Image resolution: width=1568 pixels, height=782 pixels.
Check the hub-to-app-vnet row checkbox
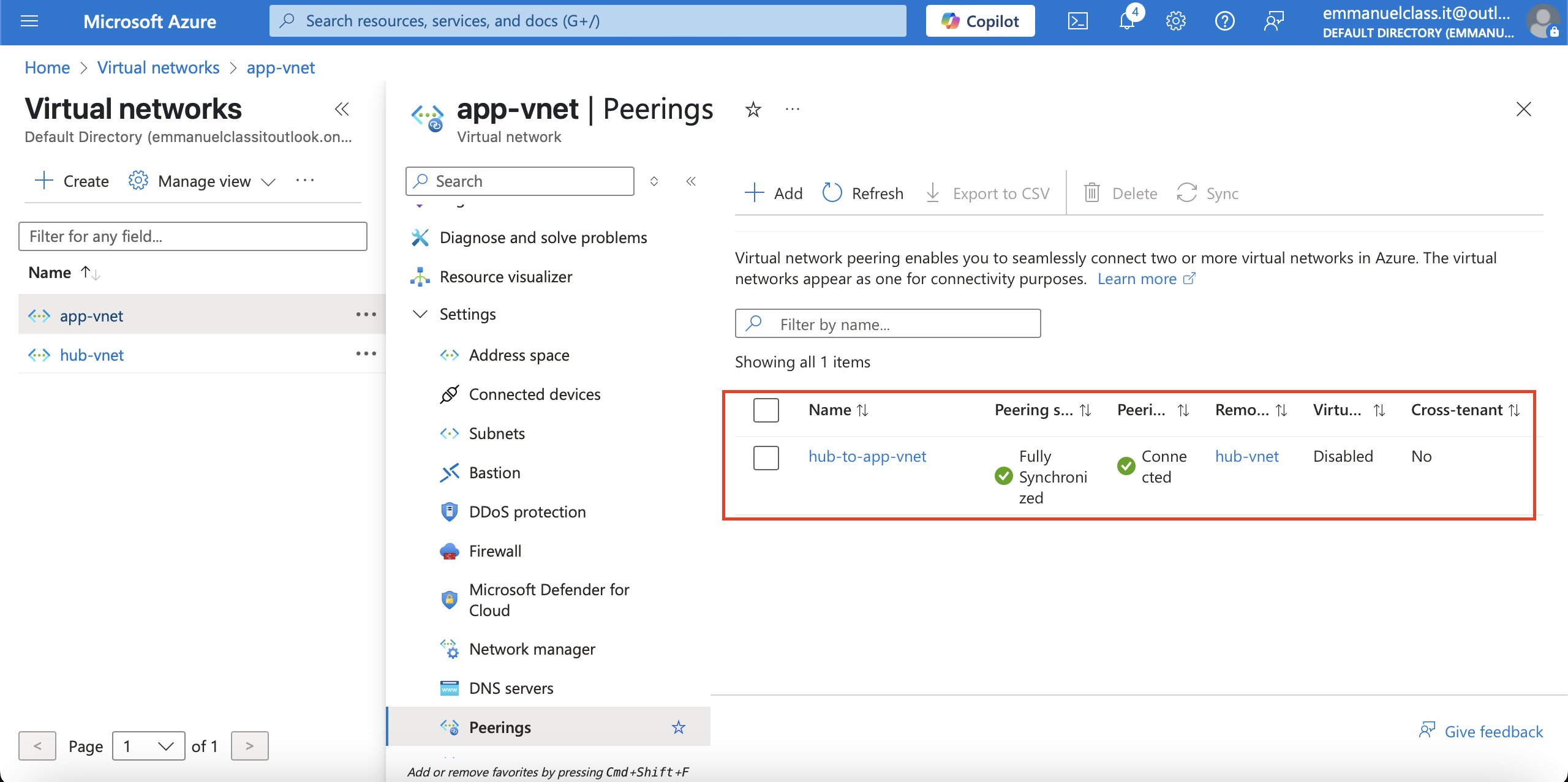point(766,458)
